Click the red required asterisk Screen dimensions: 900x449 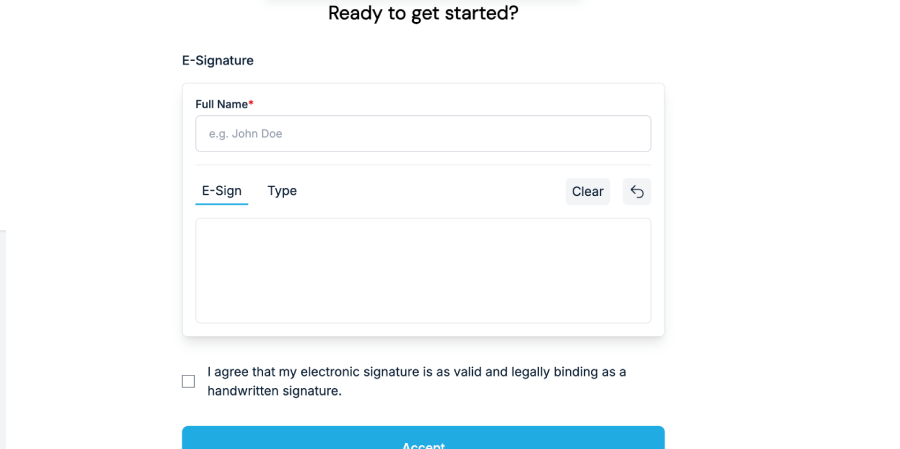(251, 104)
